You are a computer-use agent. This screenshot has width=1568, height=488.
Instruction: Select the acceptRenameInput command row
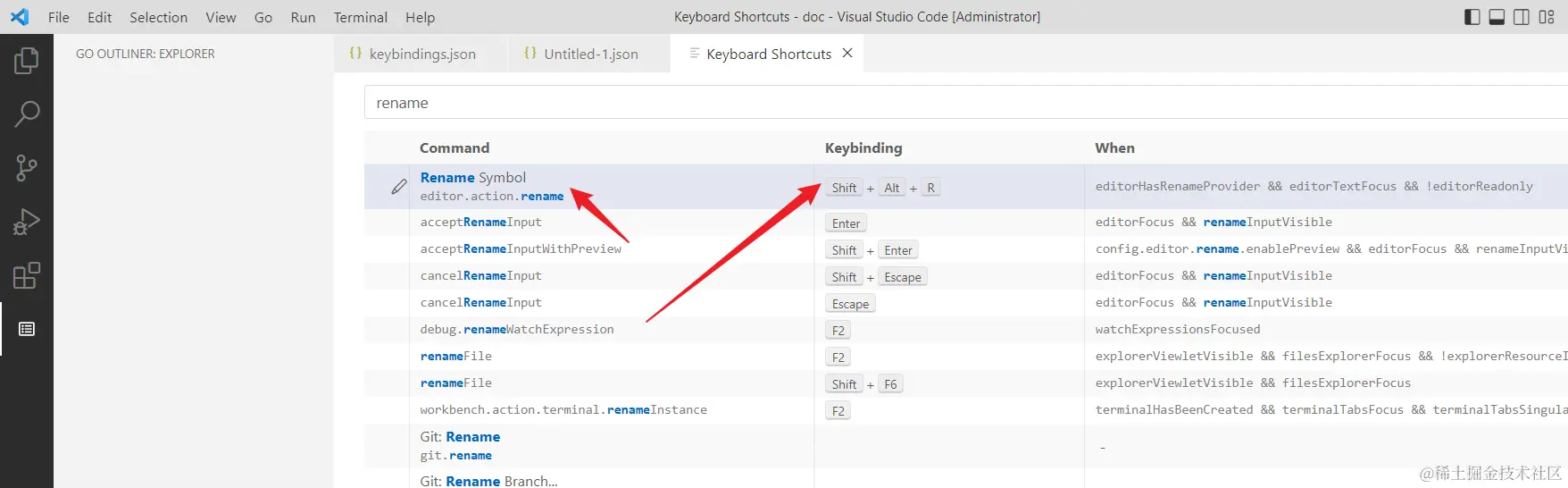(966, 223)
